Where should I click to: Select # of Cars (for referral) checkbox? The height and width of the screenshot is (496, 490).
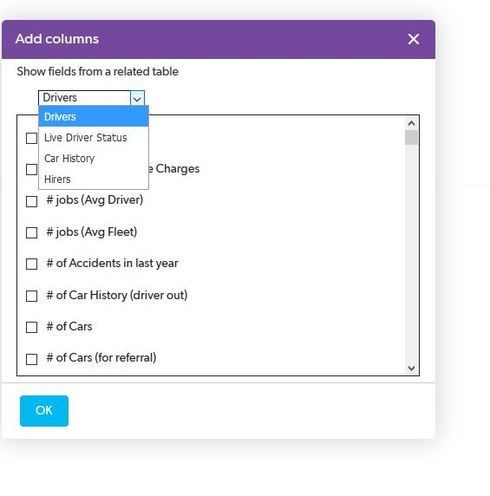click(x=32, y=359)
